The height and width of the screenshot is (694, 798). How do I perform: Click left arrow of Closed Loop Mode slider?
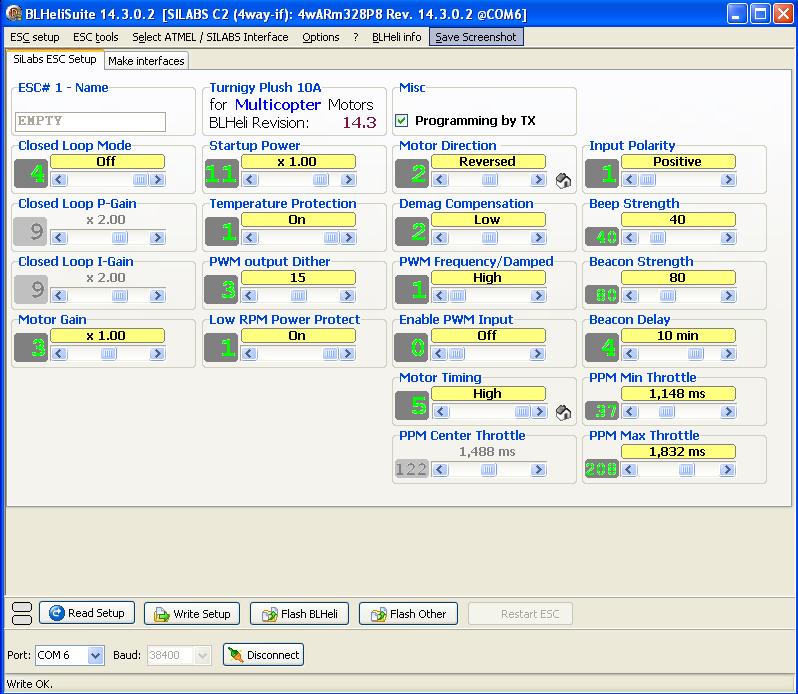[59, 180]
